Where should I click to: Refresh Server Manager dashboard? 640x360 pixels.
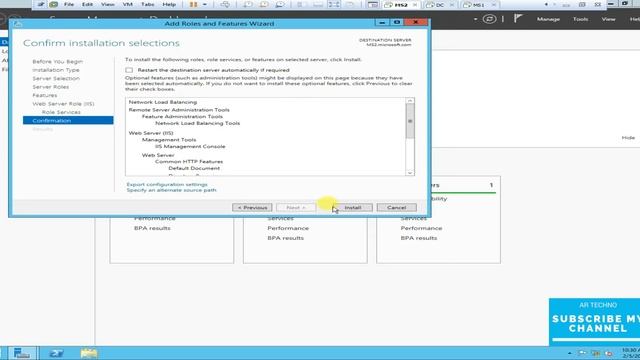(x=489, y=19)
